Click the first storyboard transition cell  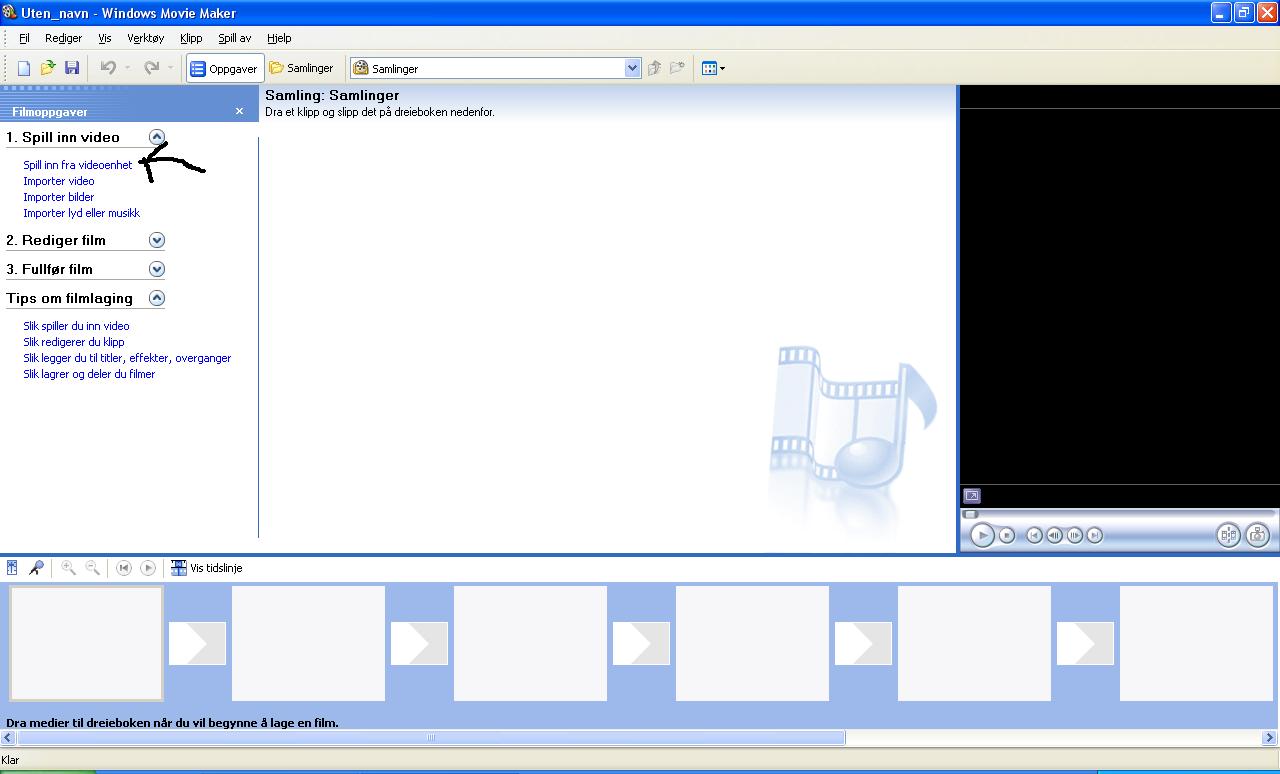tap(197, 643)
